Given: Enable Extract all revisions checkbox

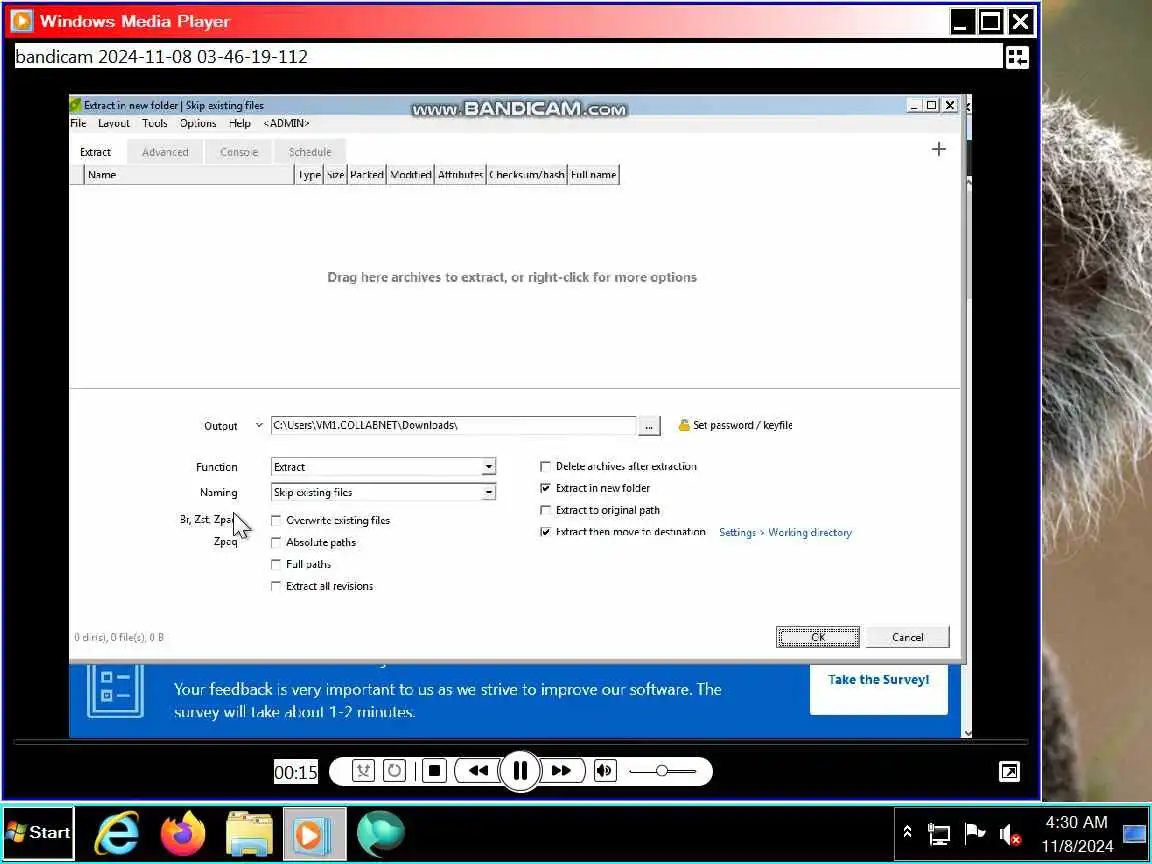Looking at the screenshot, I should [x=276, y=586].
